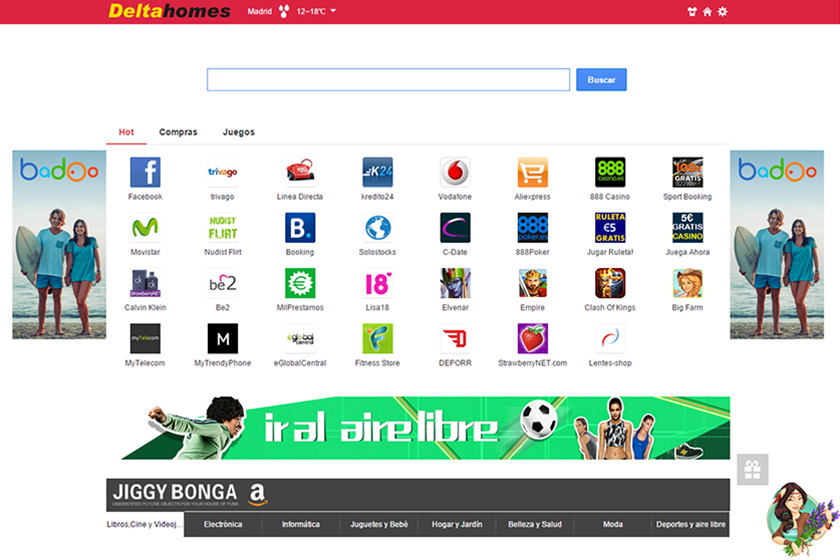The image size is (840, 560).
Task: Click the trivago site icon
Action: pyautogui.click(x=222, y=173)
